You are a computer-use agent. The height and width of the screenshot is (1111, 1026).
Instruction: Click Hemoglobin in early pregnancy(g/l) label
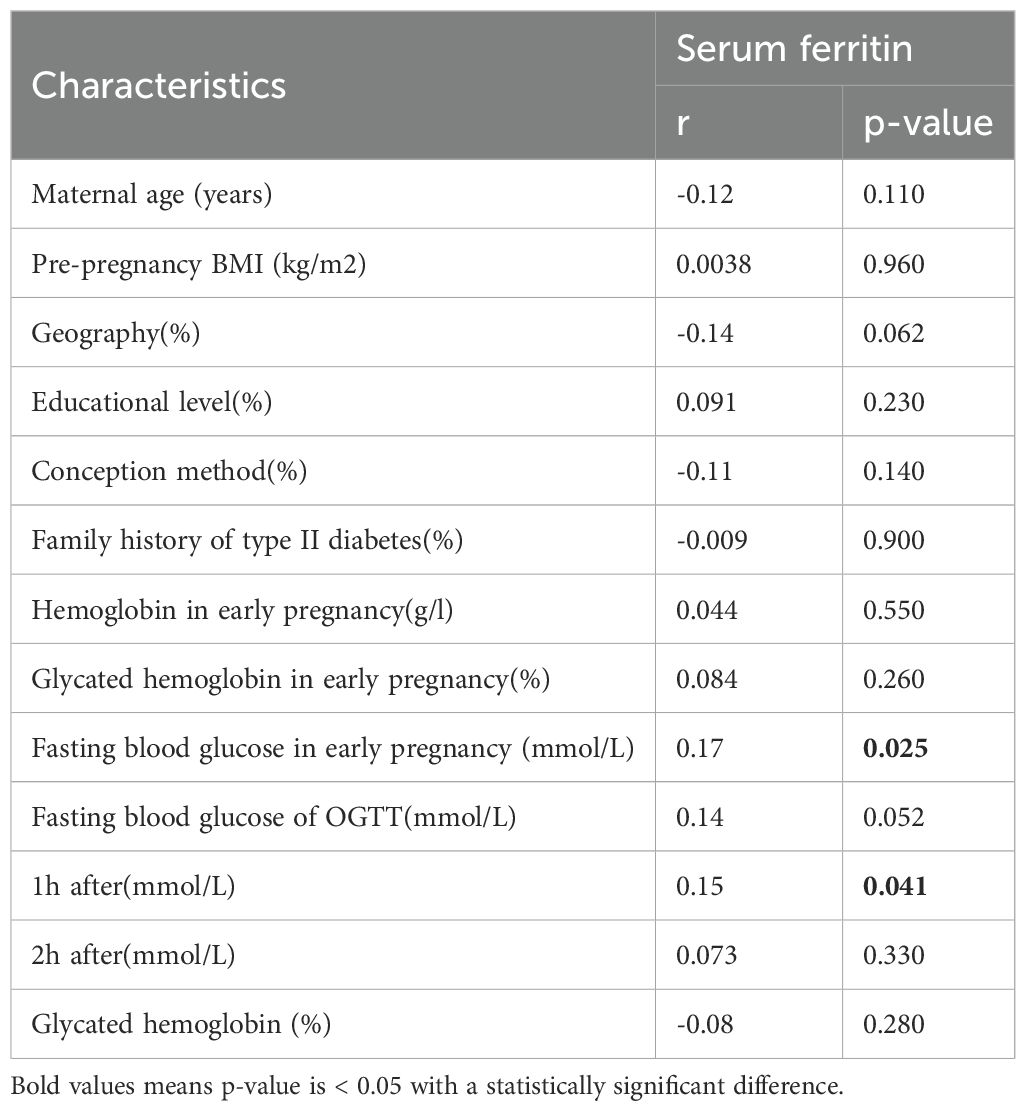[242, 610]
